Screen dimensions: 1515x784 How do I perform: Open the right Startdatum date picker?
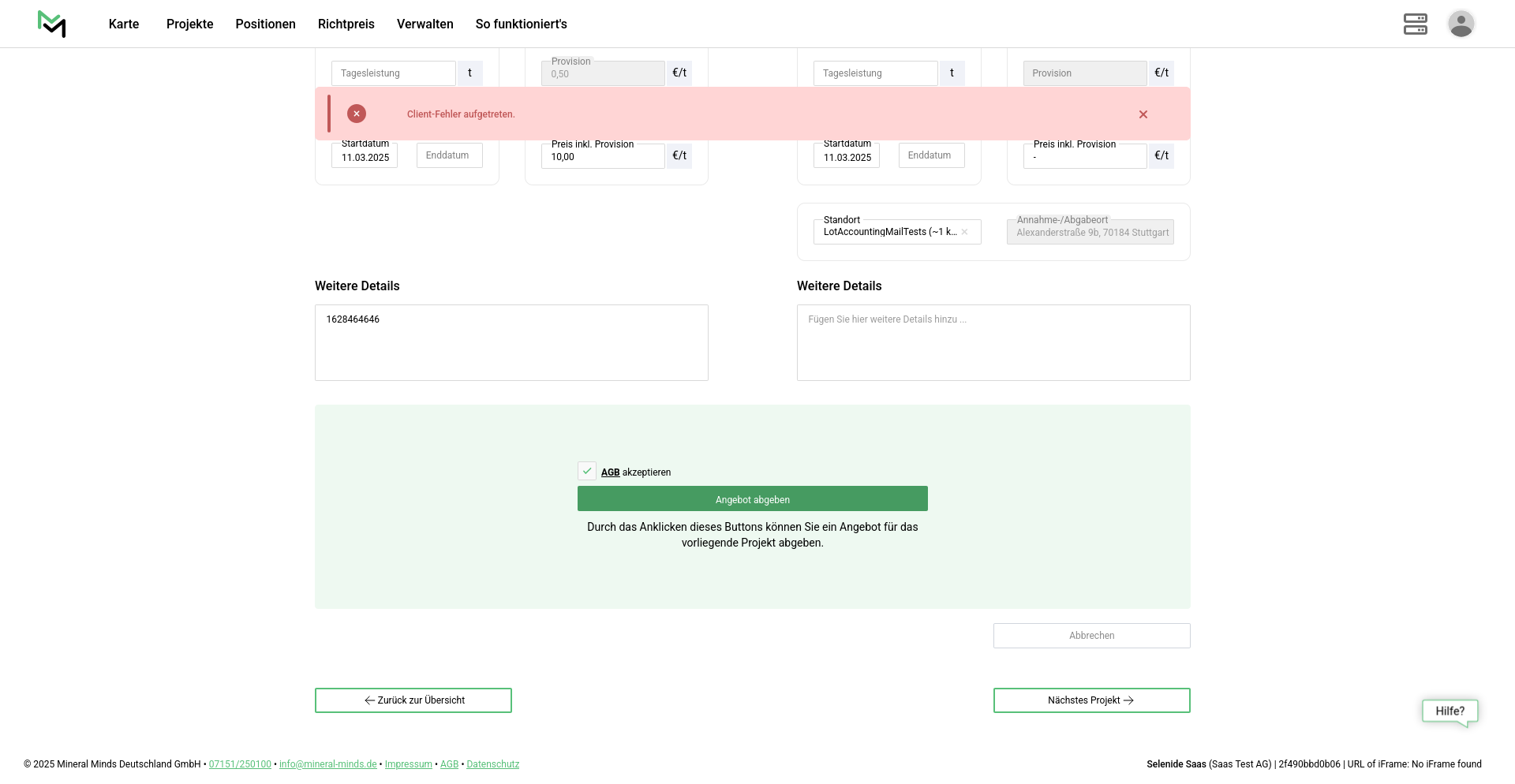click(x=847, y=156)
